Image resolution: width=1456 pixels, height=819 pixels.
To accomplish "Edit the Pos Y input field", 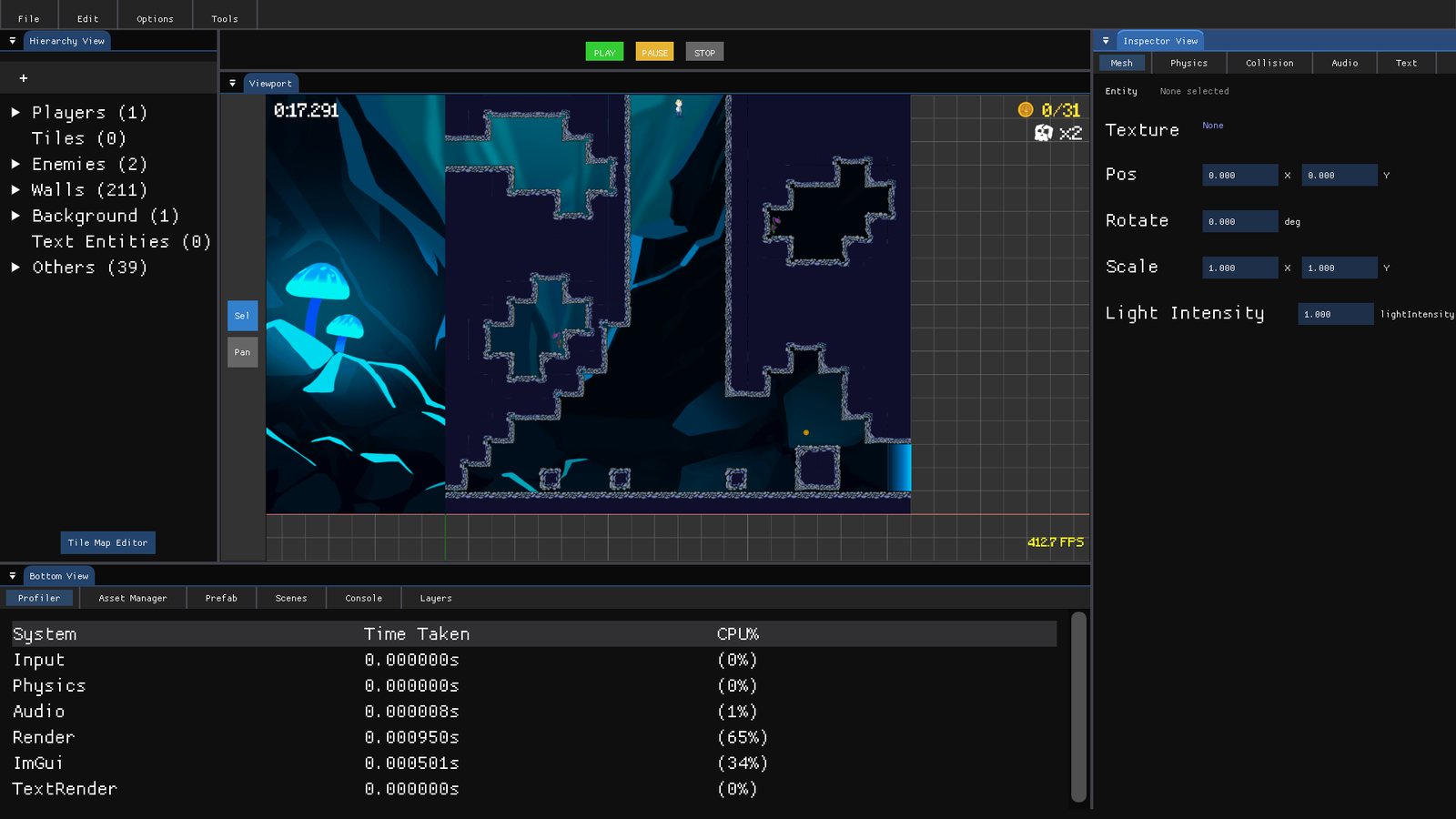I will [1340, 175].
